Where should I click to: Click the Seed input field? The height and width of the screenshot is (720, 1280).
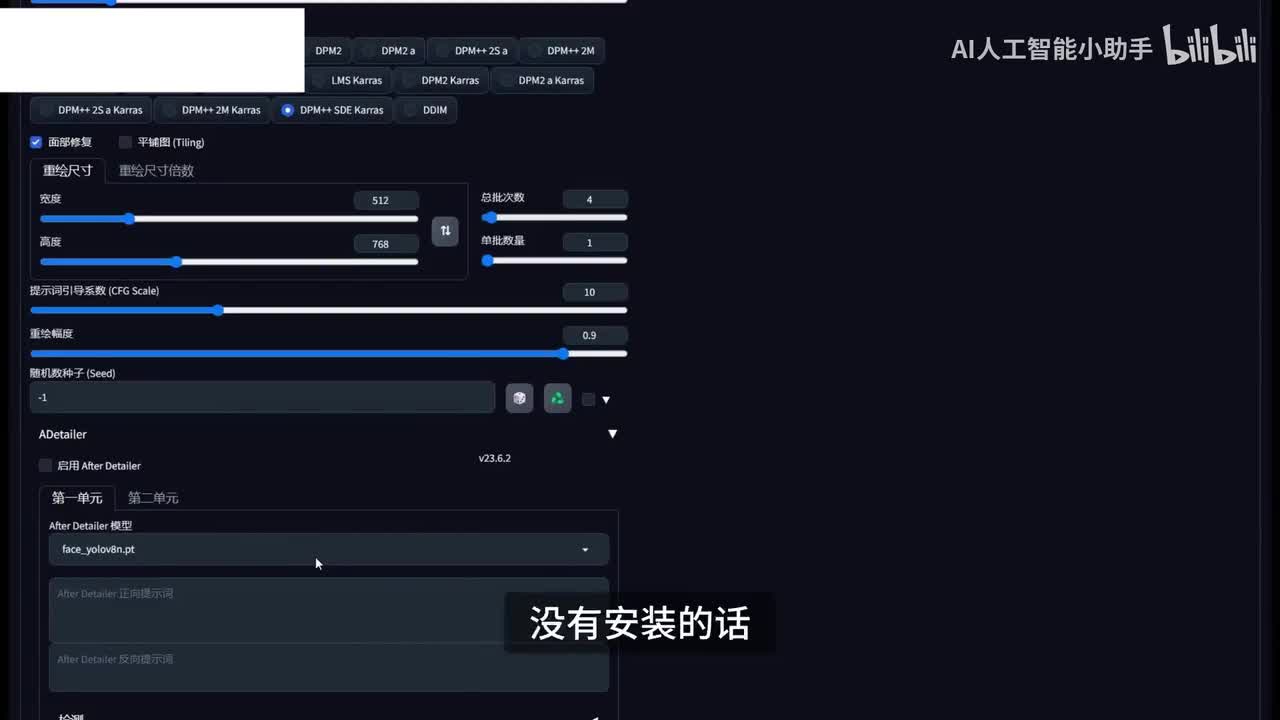coord(262,397)
